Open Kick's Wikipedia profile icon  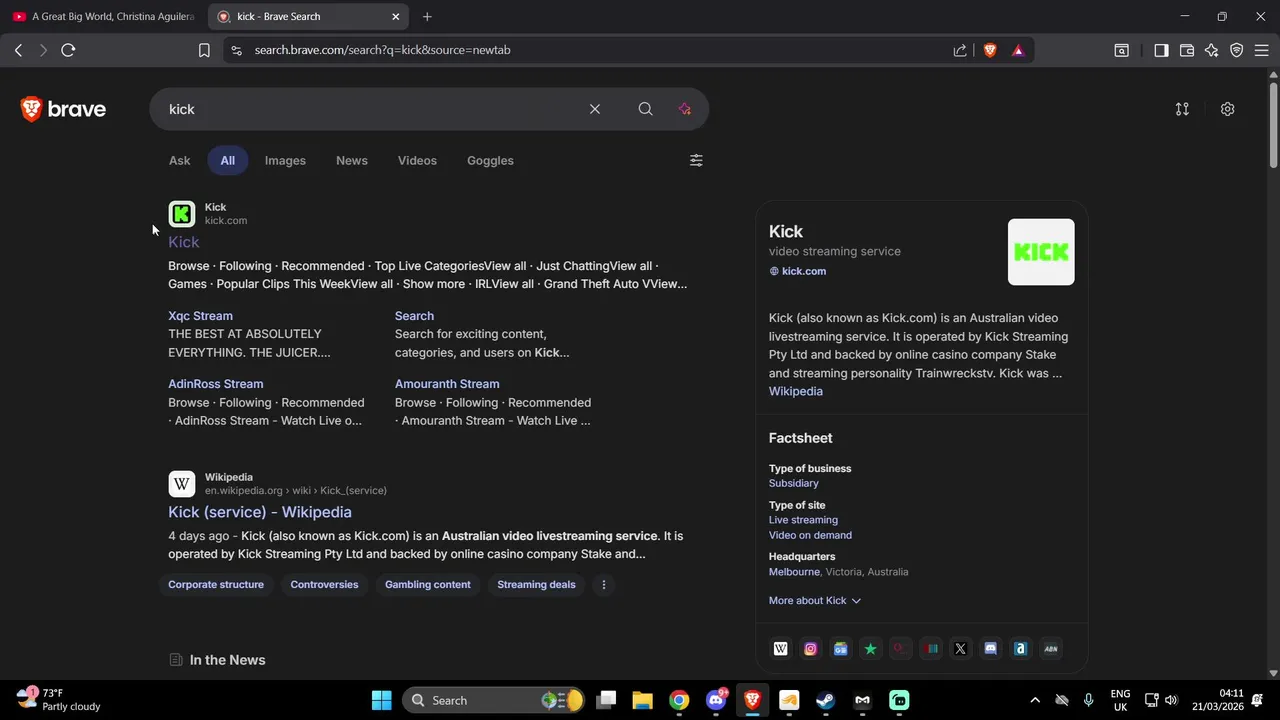point(781,649)
